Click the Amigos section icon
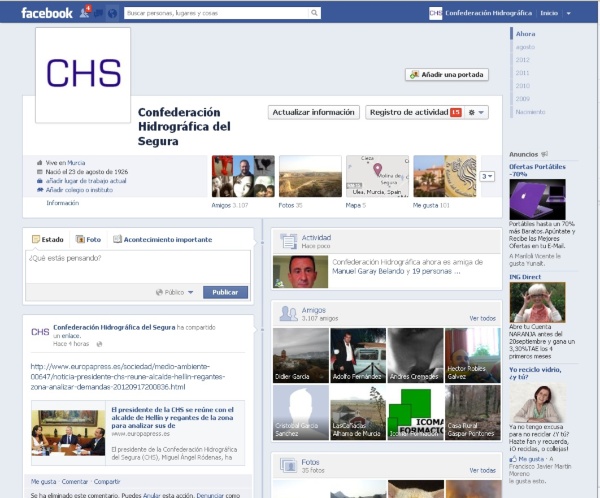The image size is (600, 498). pyautogui.click(x=289, y=313)
